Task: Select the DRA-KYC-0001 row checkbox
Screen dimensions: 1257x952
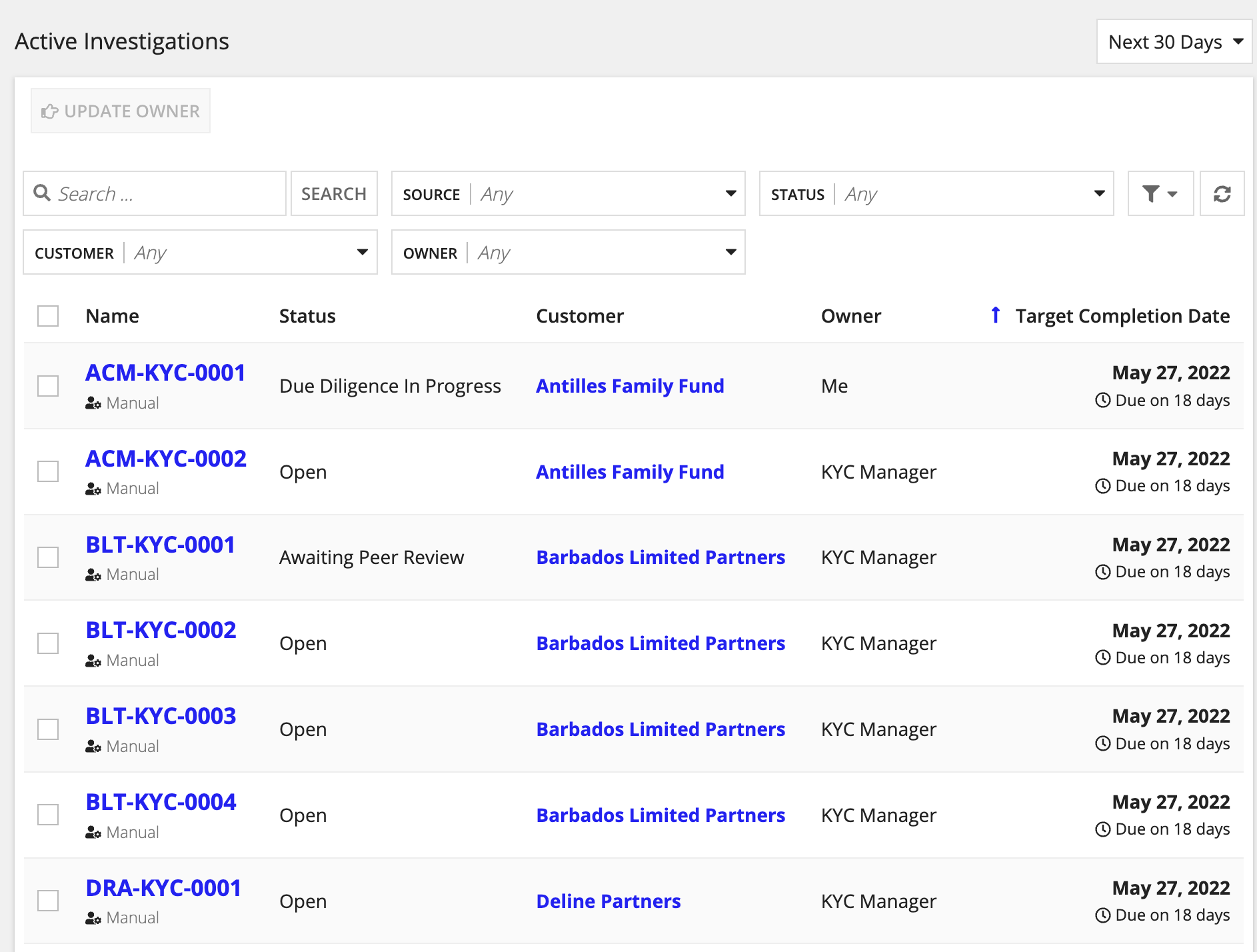Action: (x=48, y=901)
